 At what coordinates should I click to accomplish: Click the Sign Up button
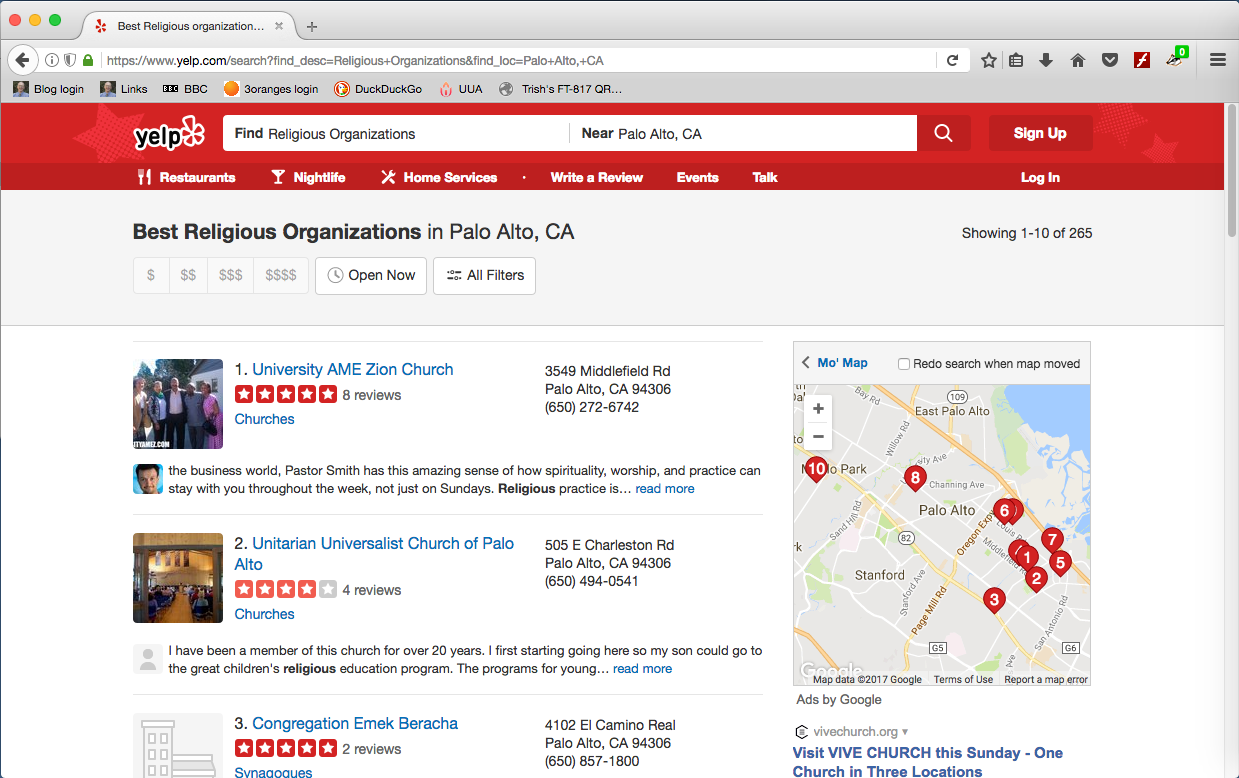(1040, 133)
